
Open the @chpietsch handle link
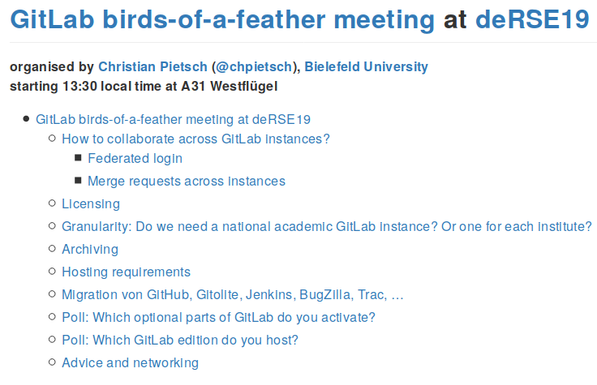[x=255, y=67]
